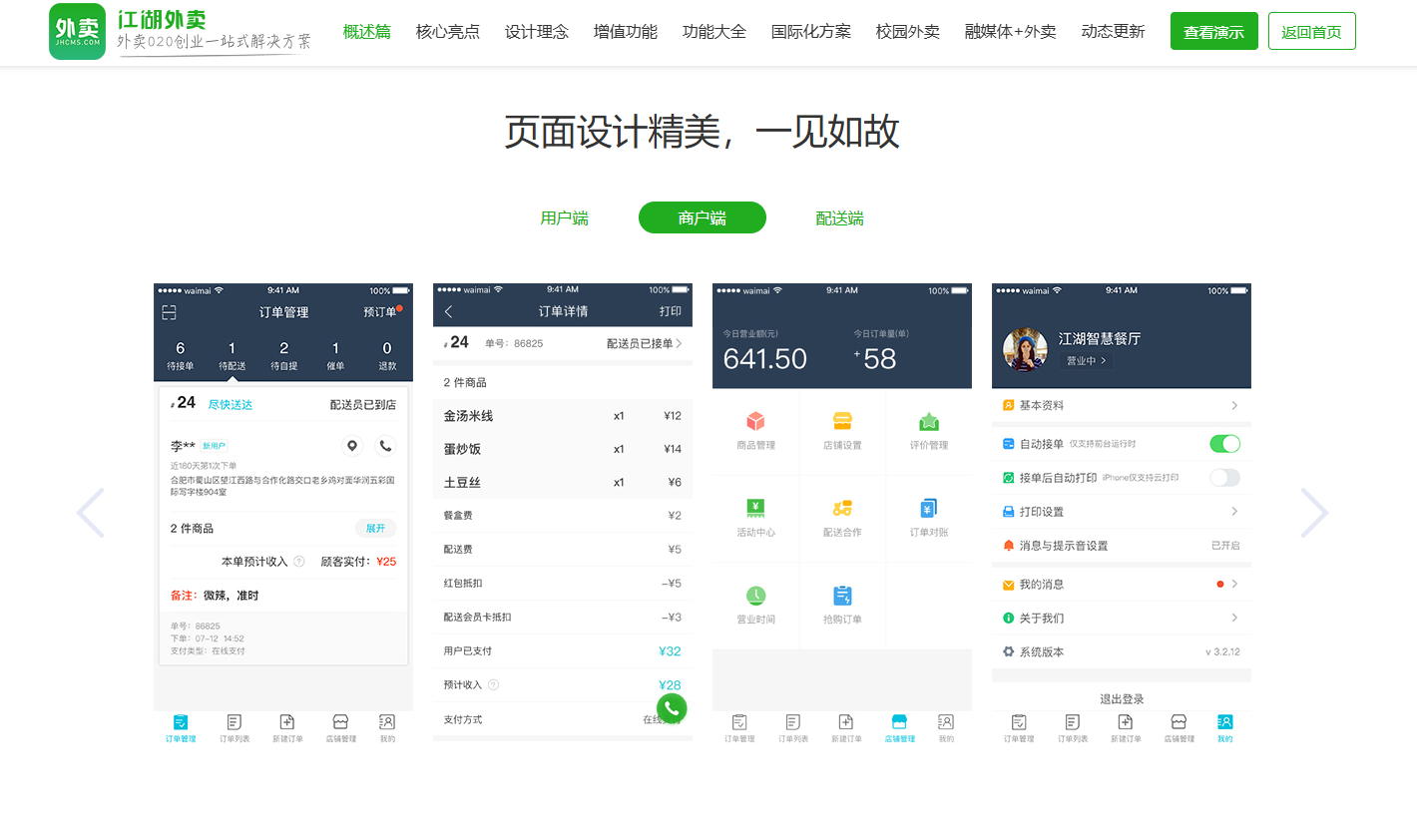Screen dimensions: 1417x840
Task: Open 配送合作 scooter icon
Action: [x=842, y=509]
